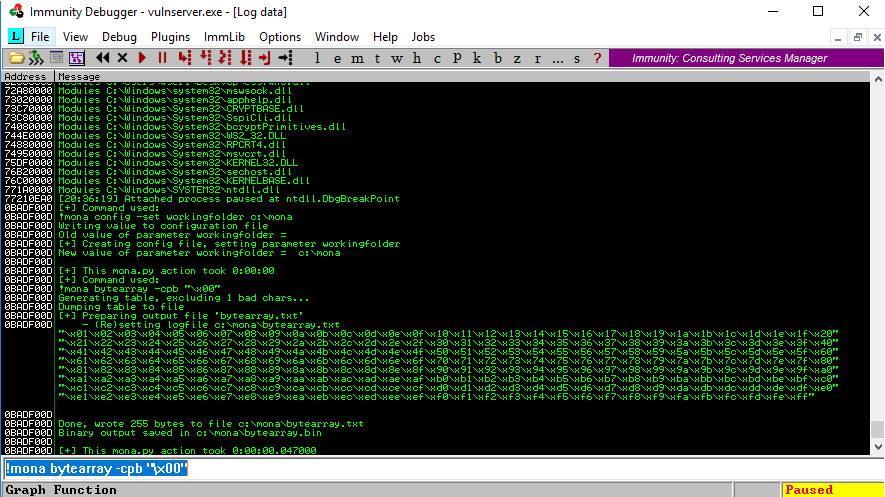Close the debugged program with X icon
885x497 pixels.
point(123,58)
